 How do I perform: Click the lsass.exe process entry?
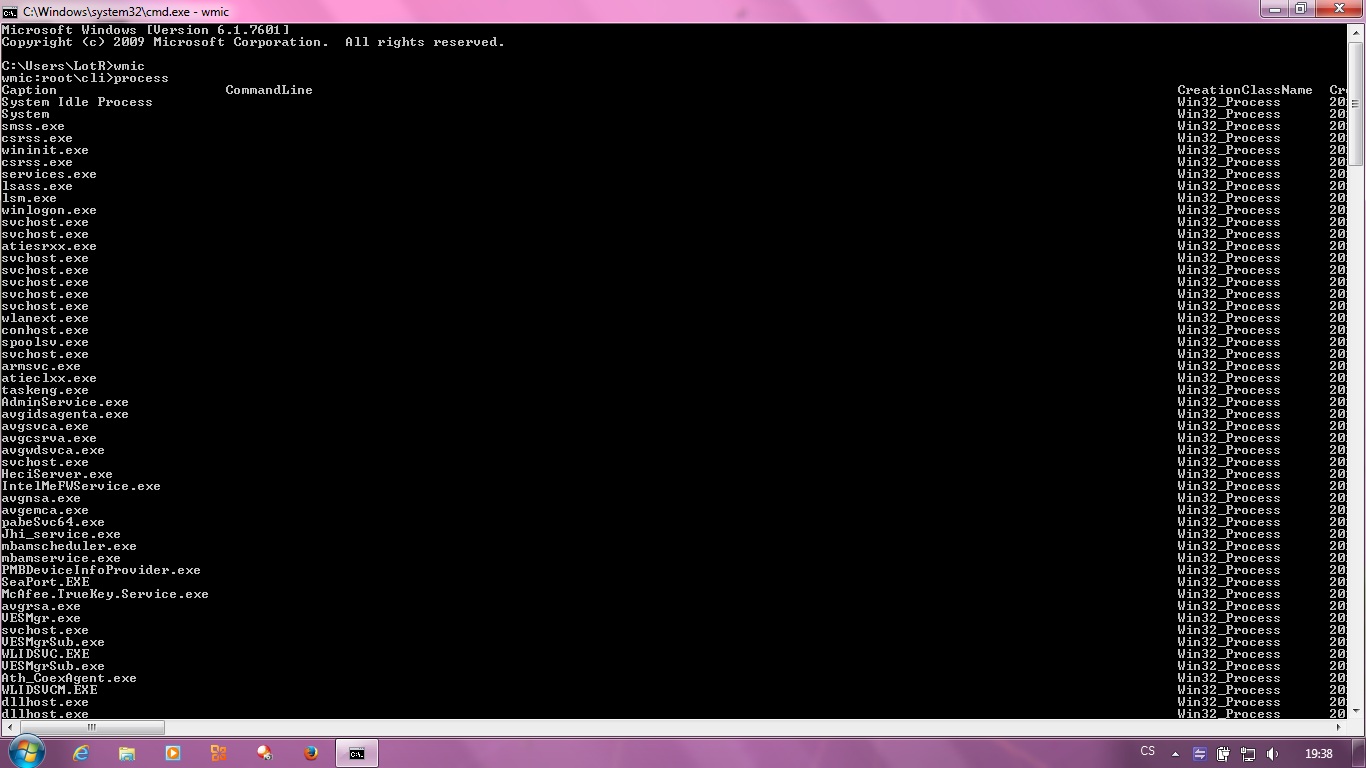pos(37,186)
